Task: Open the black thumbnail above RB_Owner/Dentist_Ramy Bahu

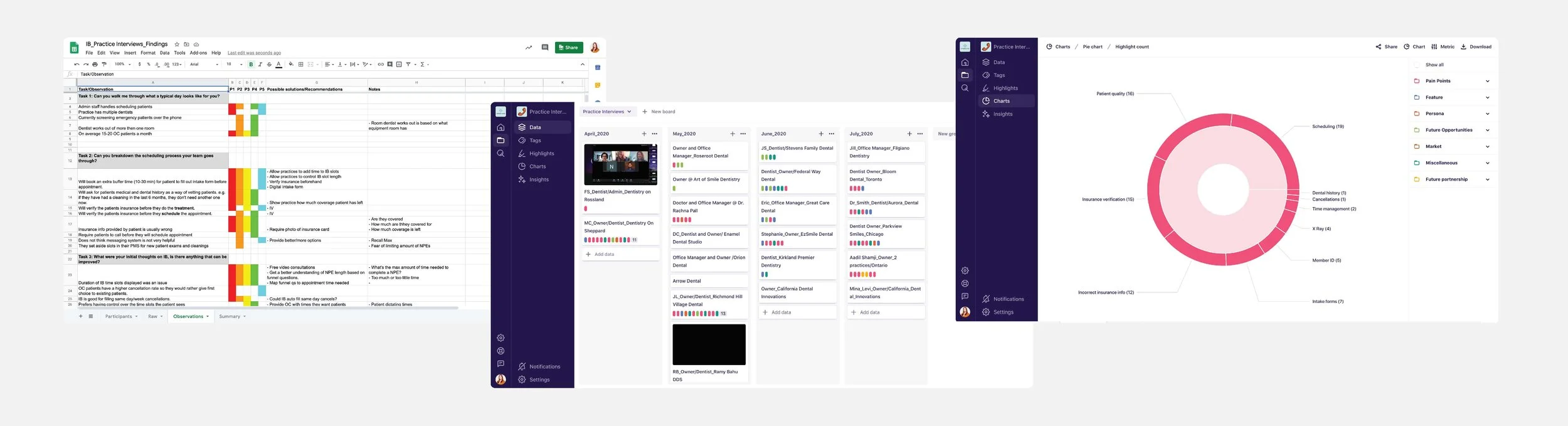Action: click(709, 344)
